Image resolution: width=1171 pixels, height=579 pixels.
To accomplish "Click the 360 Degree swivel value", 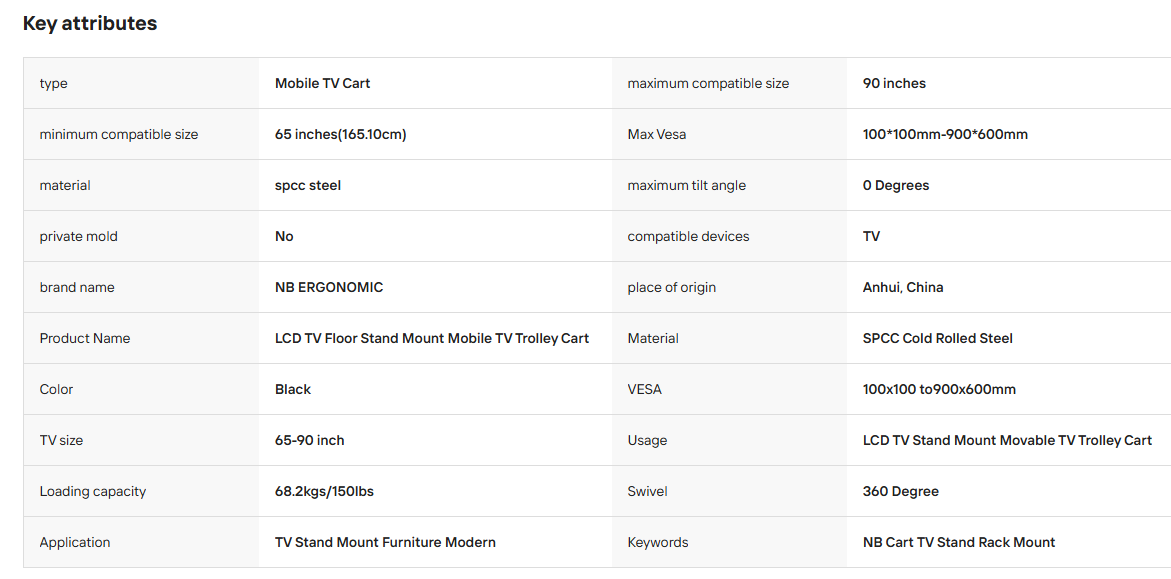I will point(901,491).
